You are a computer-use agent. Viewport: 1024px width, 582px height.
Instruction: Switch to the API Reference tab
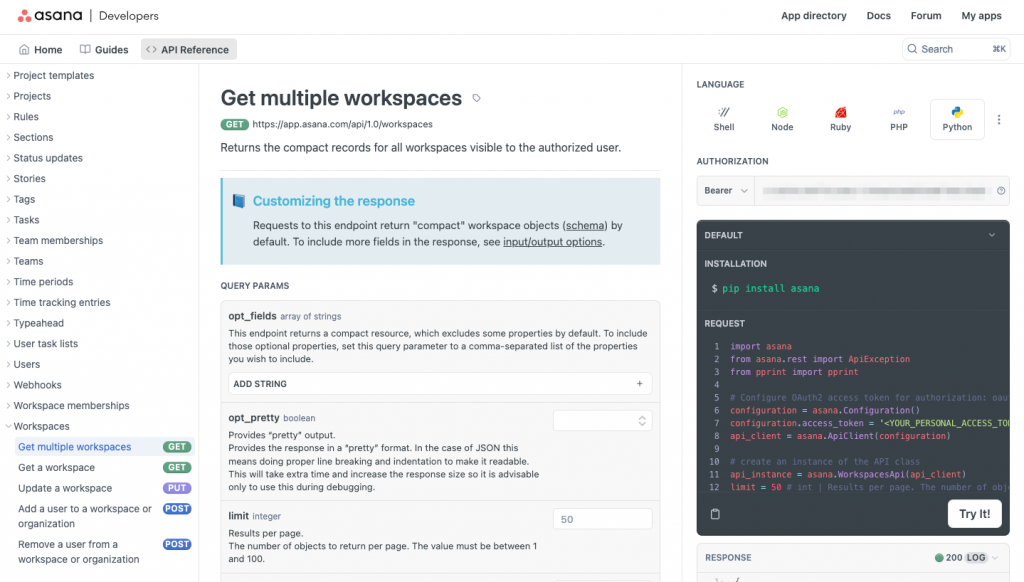[189, 50]
